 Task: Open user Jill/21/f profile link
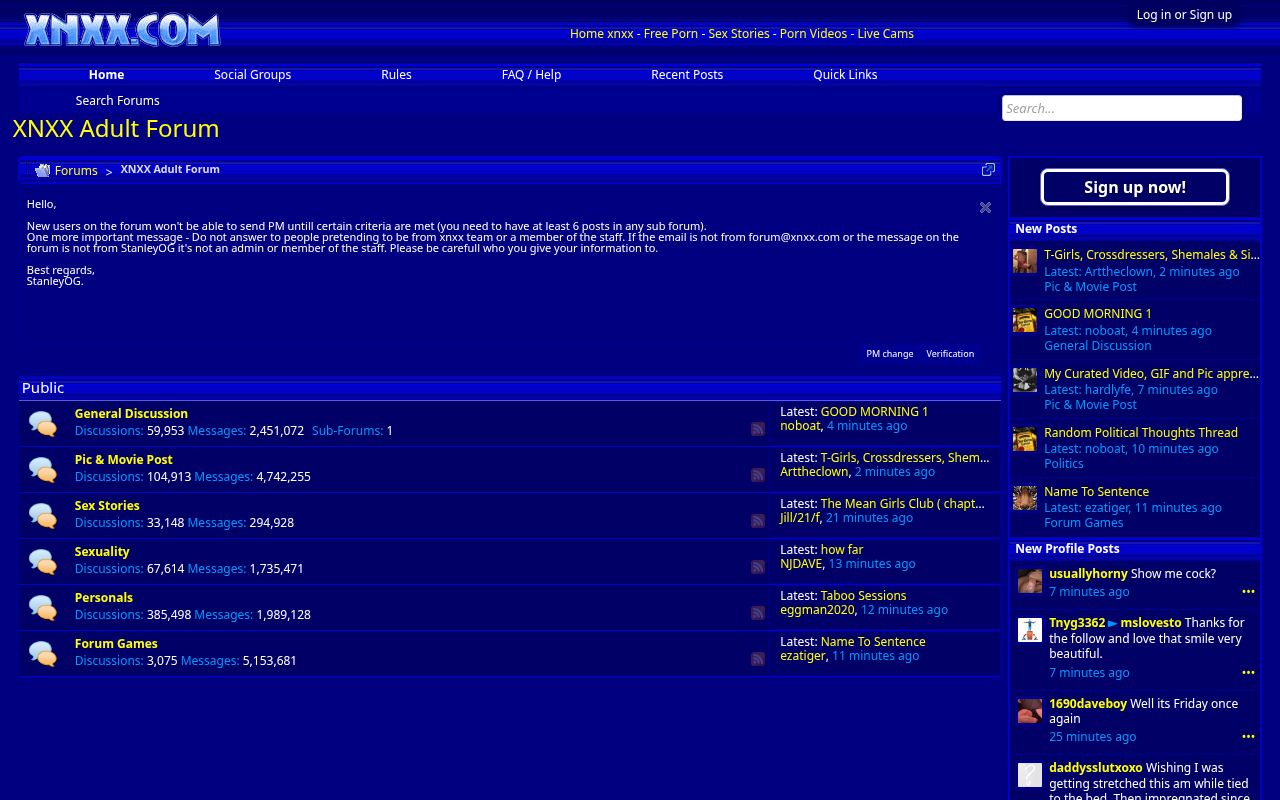tap(800, 517)
